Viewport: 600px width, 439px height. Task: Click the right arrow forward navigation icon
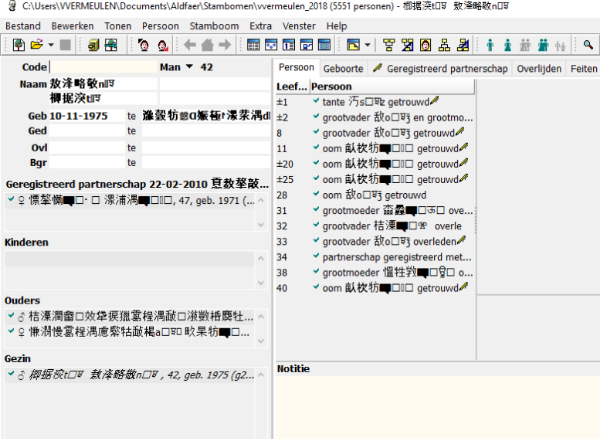coord(224,45)
